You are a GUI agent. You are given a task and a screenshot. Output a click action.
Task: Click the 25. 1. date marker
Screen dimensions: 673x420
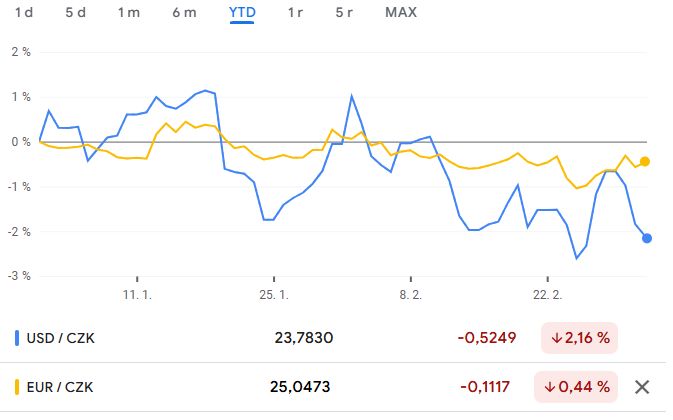[x=274, y=295]
